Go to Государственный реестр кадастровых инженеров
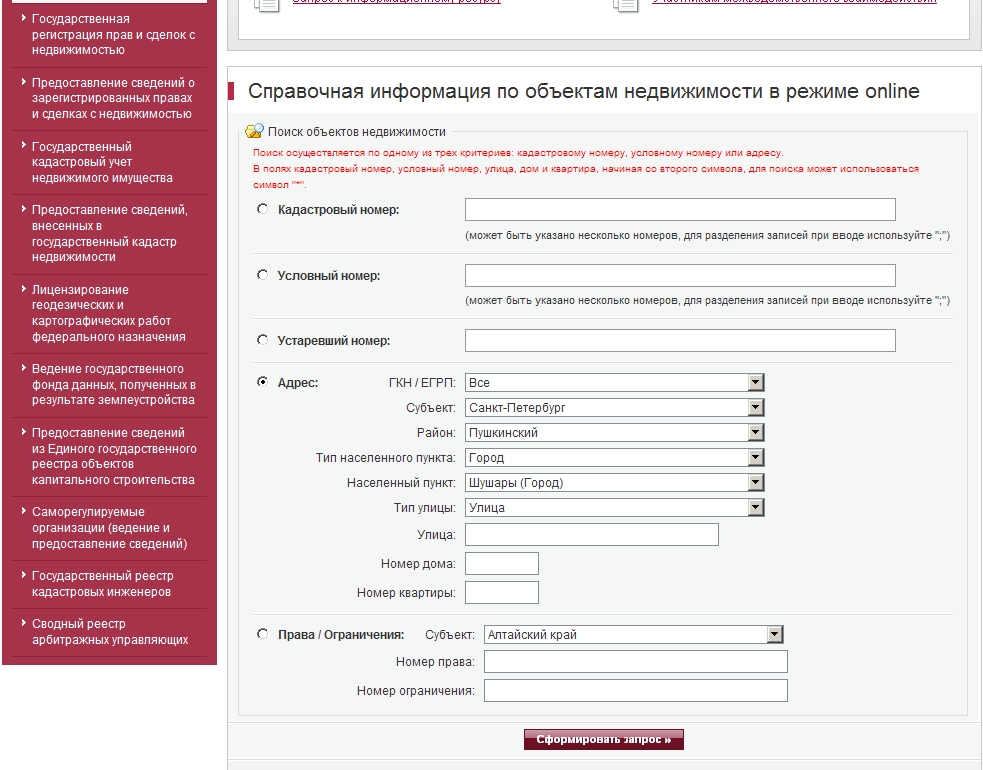The width and height of the screenshot is (983, 770). click(102, 584)
